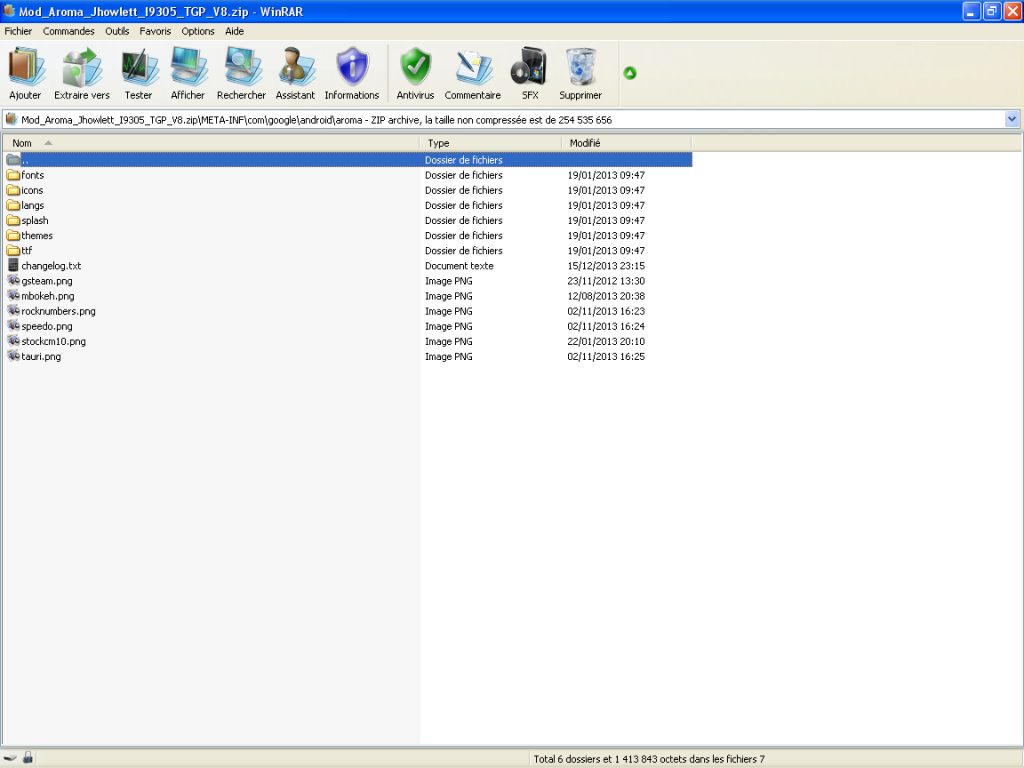Select tauri.png file
The width and height of the screenshot is (1024, 768).
pos(34,356)
